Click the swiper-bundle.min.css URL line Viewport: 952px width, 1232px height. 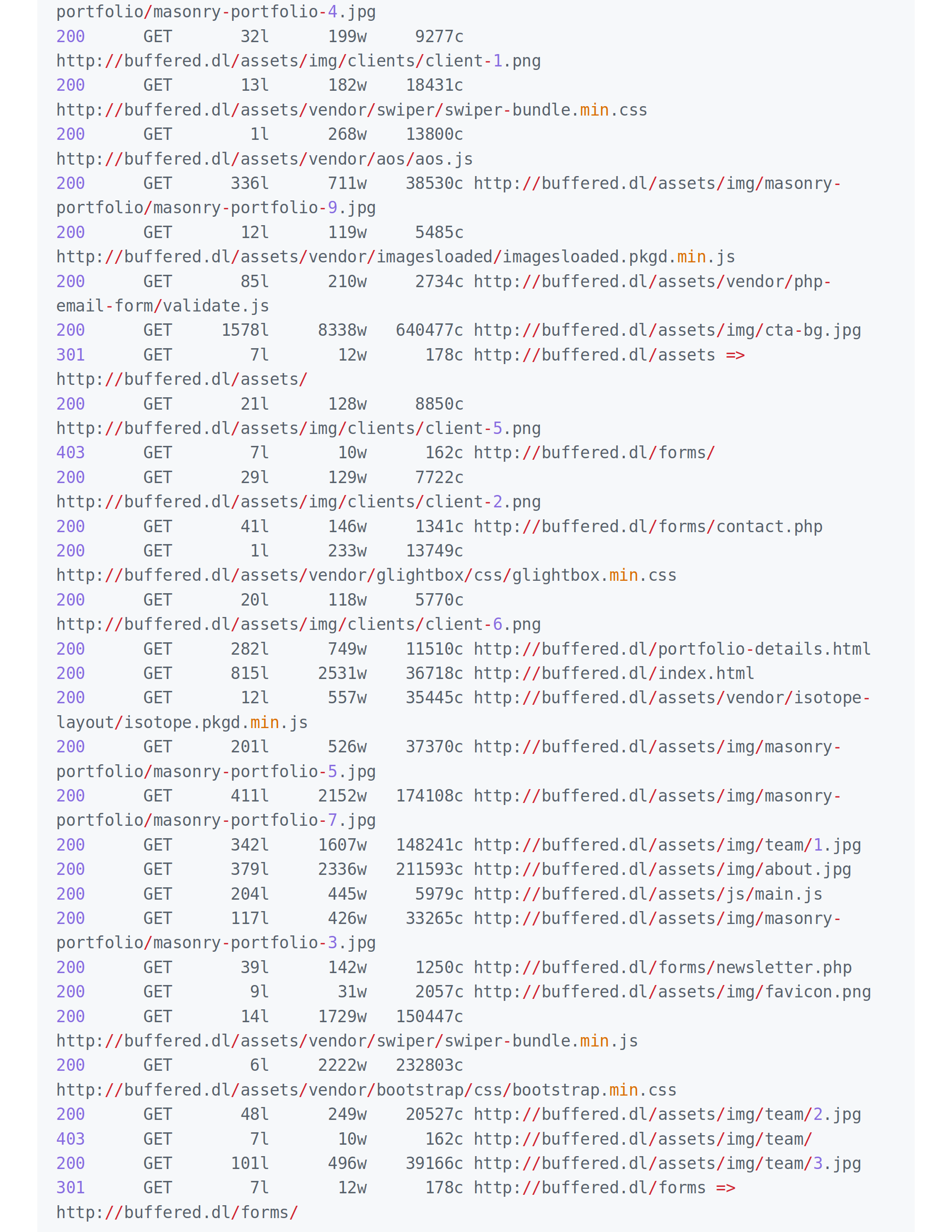pyautogui.click(x=352, y=110)
